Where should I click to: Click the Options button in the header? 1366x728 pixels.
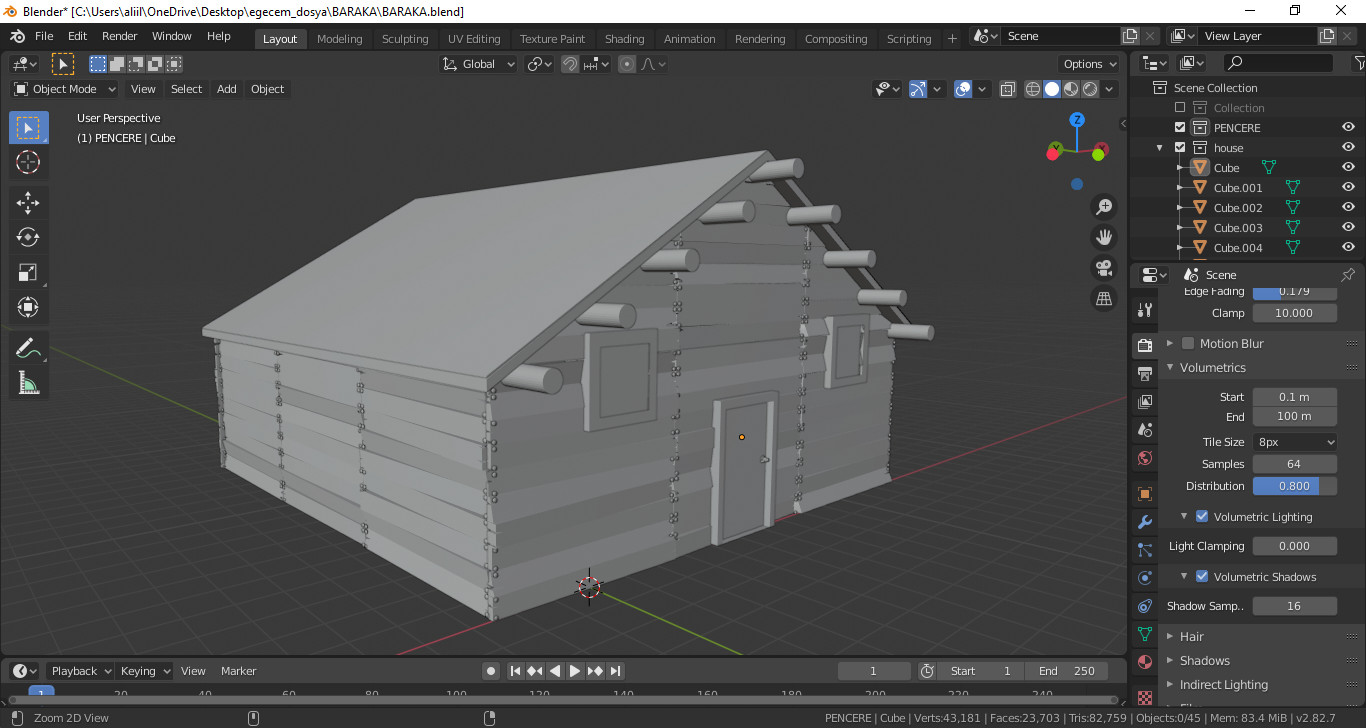point(1088,63)
